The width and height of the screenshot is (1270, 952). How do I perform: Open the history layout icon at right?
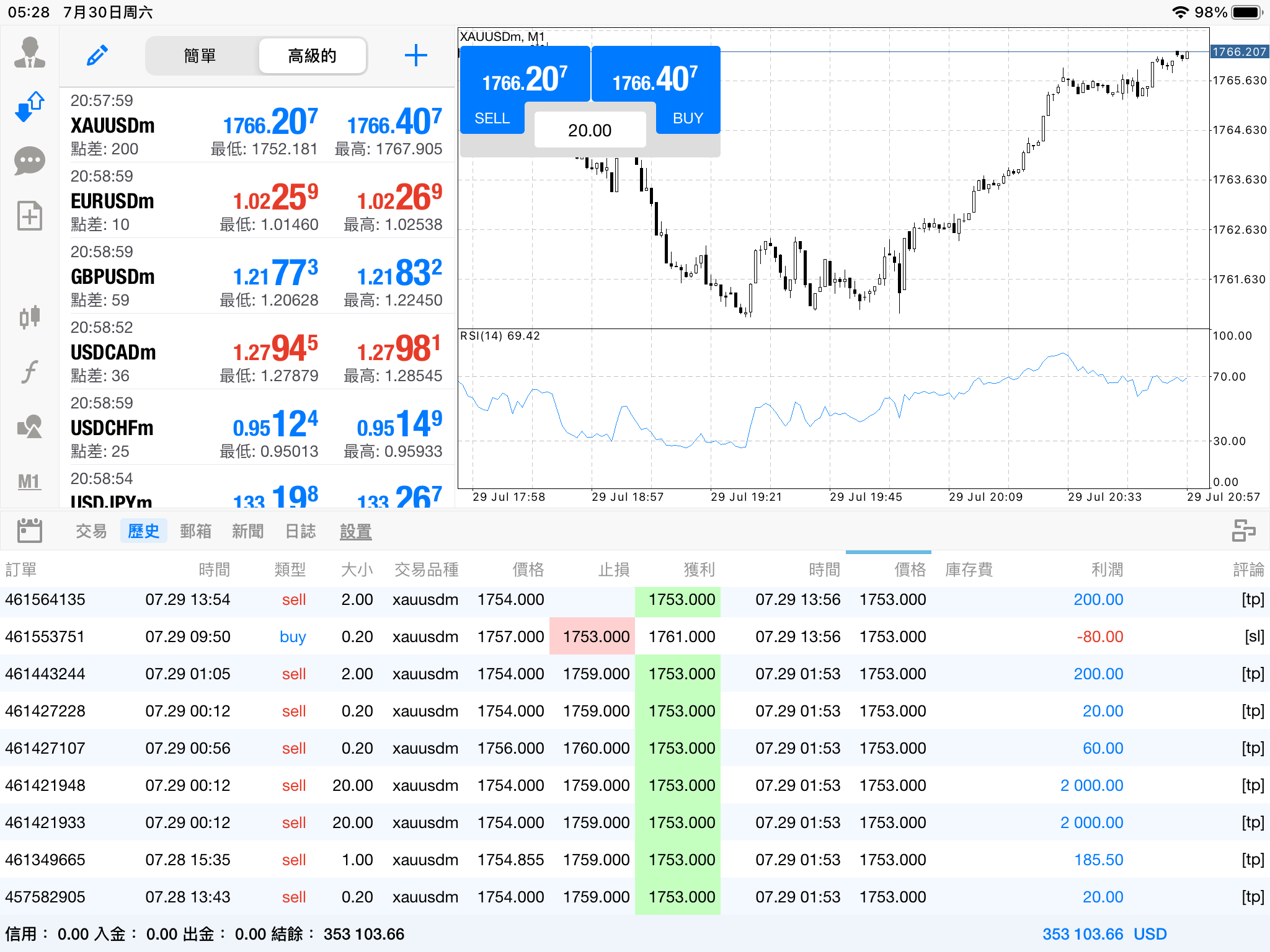point(1243,531)
